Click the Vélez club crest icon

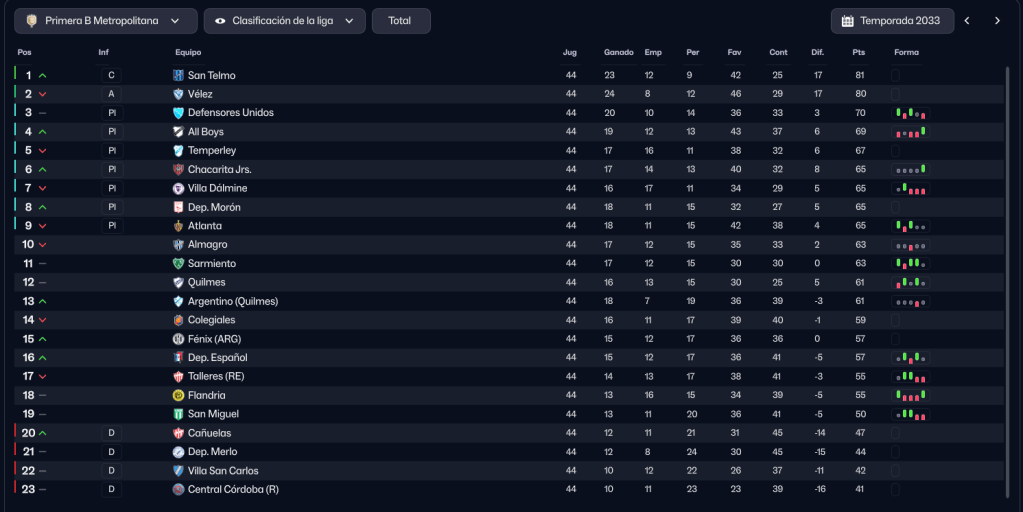178,94
